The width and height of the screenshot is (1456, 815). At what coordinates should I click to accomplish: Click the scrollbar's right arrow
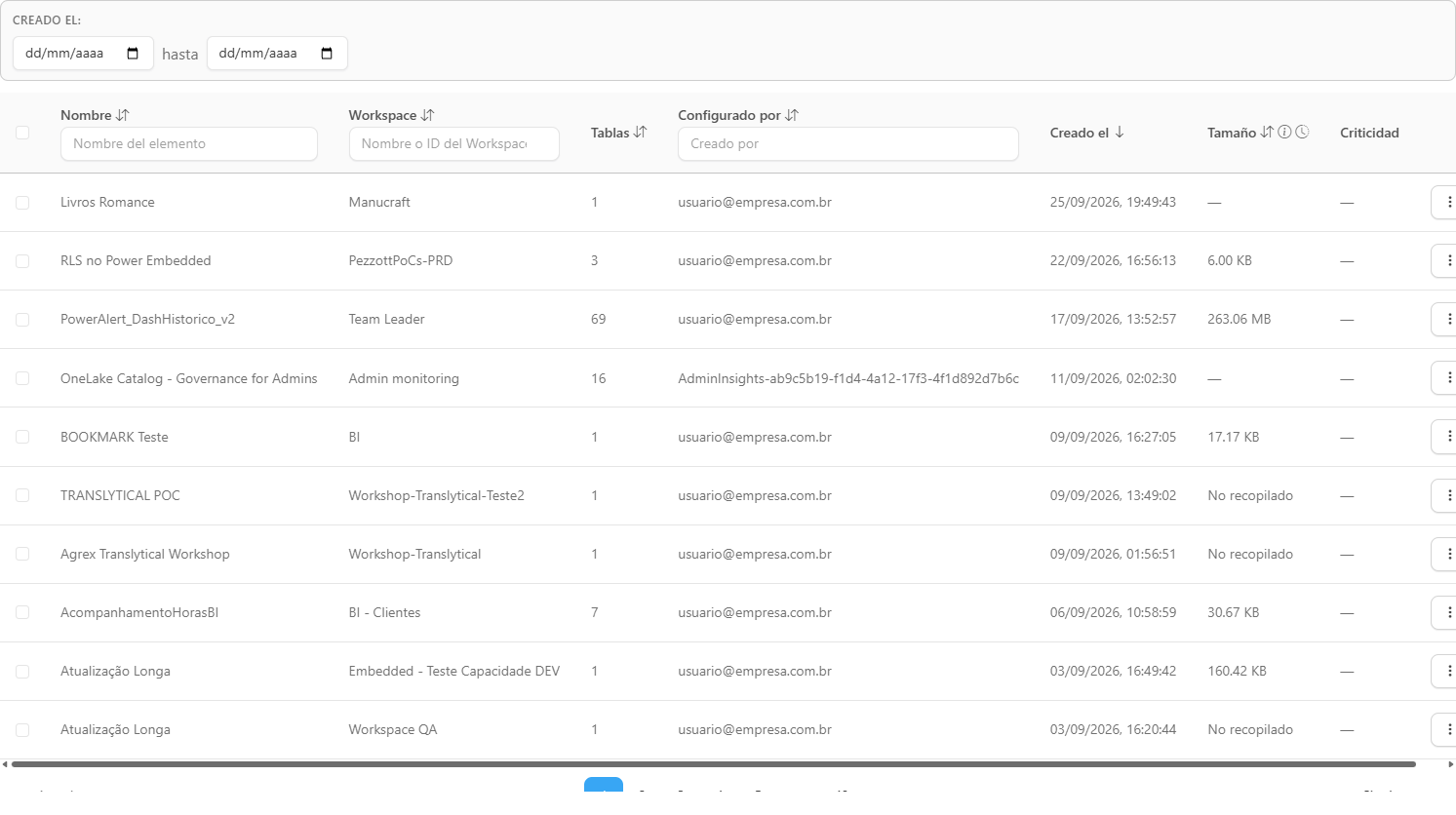[x=1450, y=764]
